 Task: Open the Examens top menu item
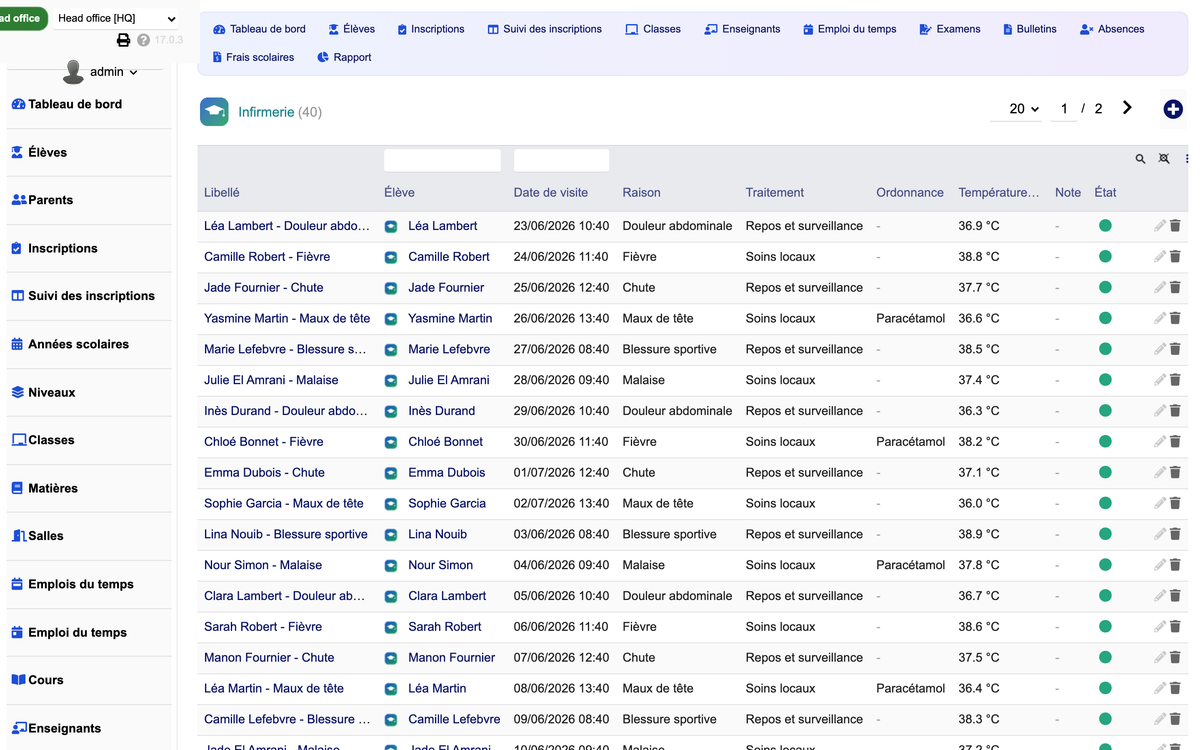[x=950, y=29]
